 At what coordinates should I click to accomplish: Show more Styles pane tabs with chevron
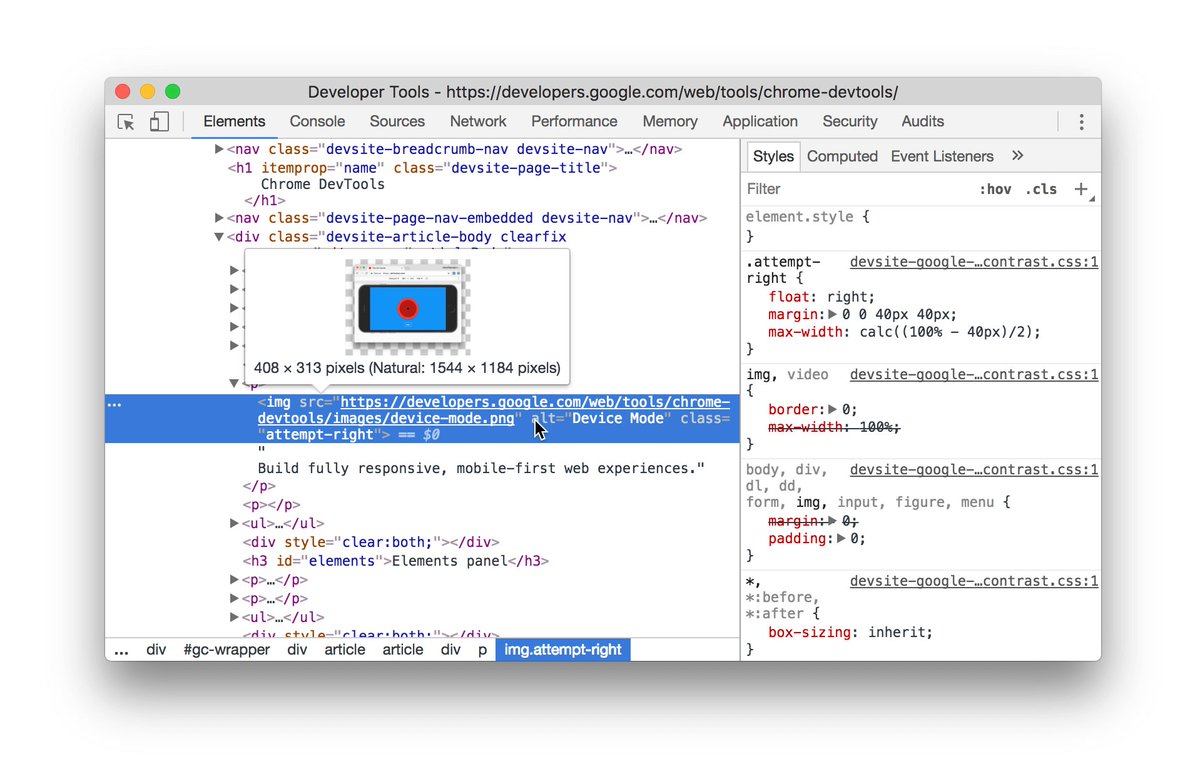coord(1018,156)
